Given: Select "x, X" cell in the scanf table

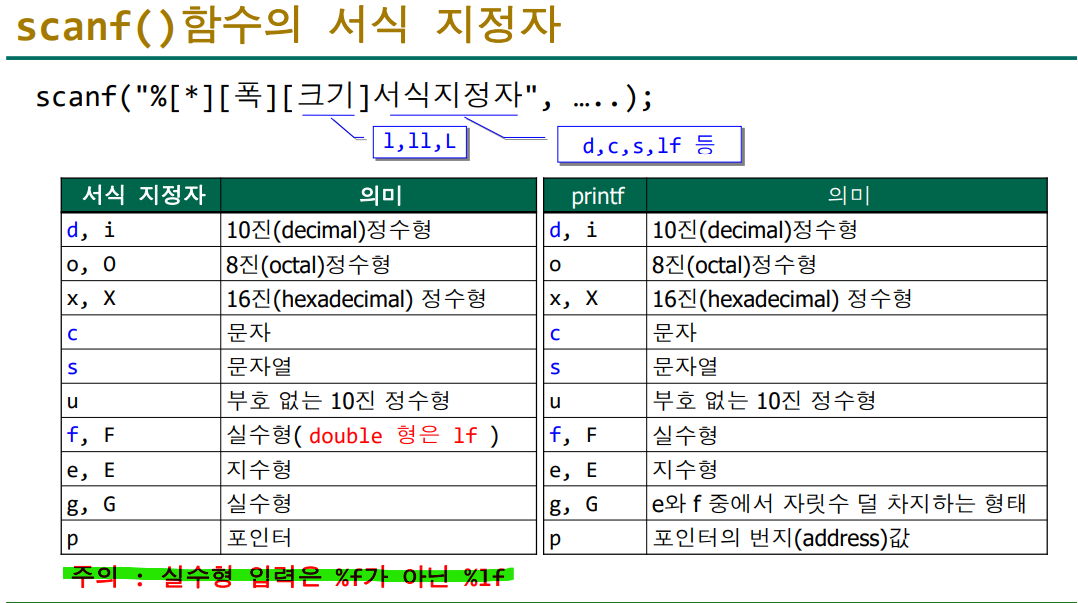Looking at the screenshot, I should [x=141, y=298].
